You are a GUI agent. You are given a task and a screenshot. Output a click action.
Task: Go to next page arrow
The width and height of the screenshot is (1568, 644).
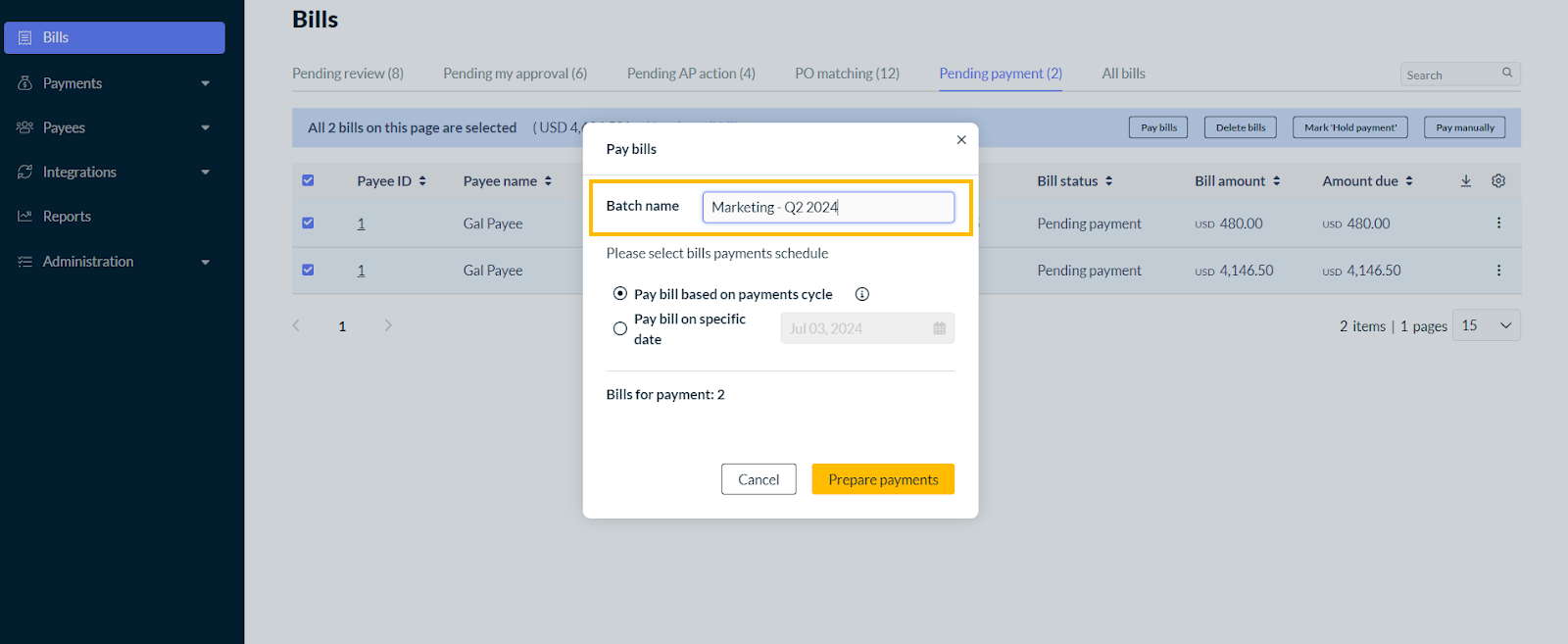coord(388,325)
